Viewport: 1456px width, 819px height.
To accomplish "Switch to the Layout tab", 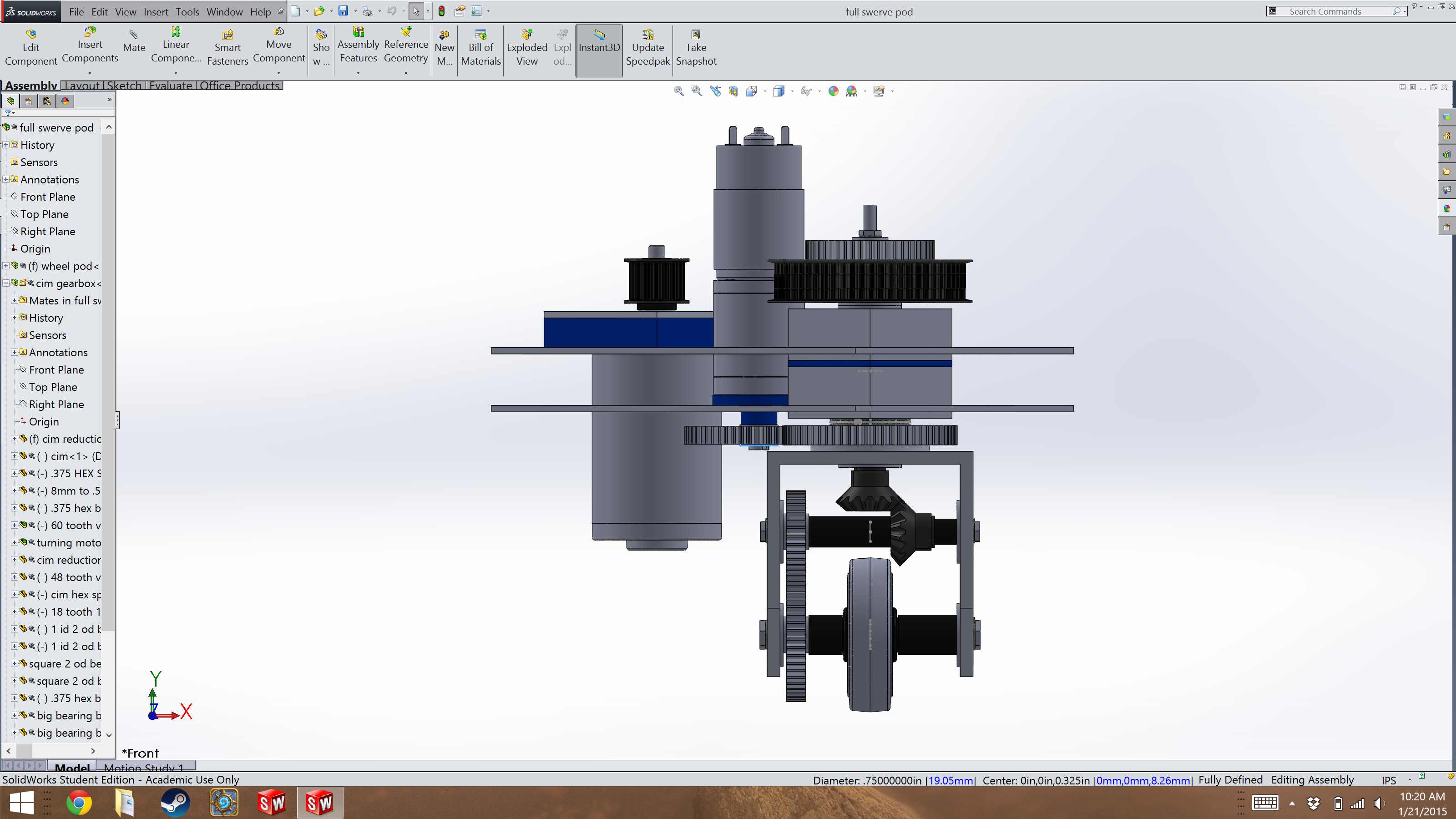I will click(x=82, y=86).
